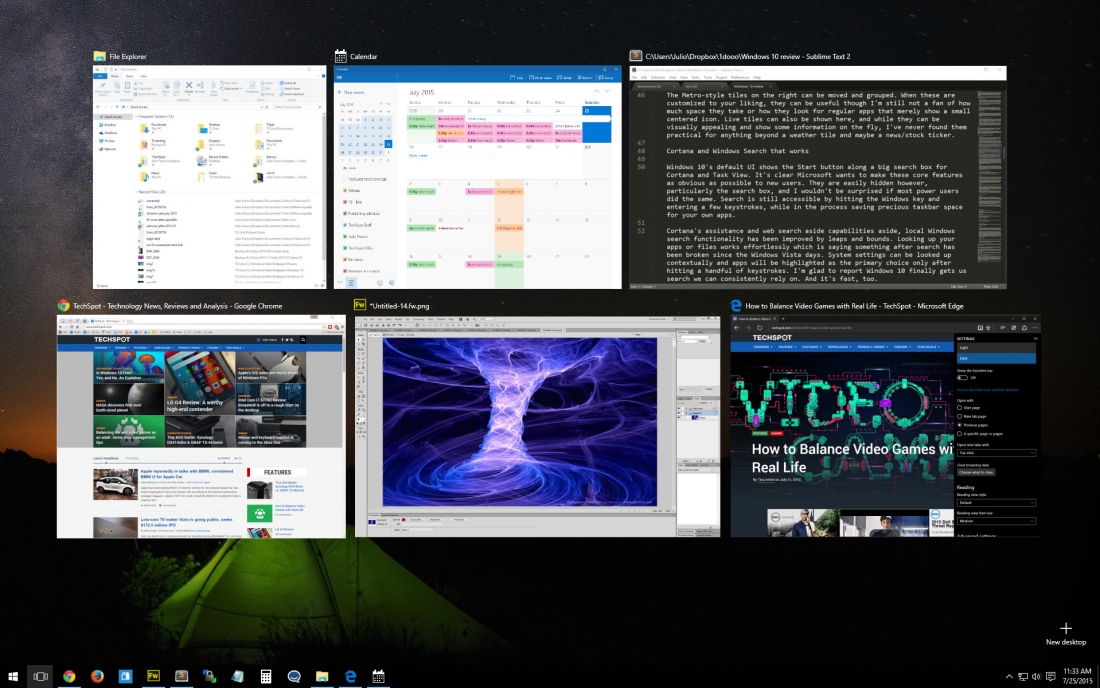Click the volume icon in system tray
Screen dimensions: 1100x688
click(x=1036, y=677)
